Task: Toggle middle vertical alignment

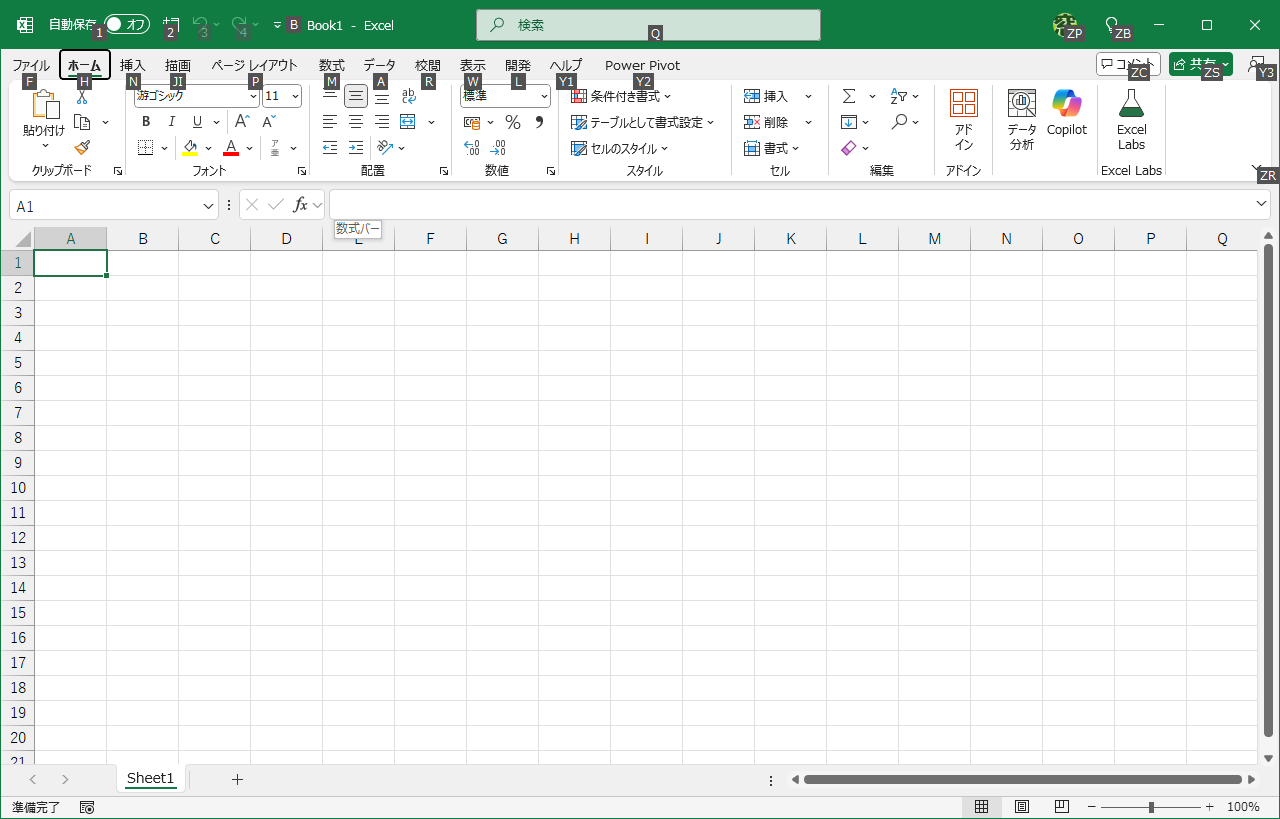Action: pos(356,96)
